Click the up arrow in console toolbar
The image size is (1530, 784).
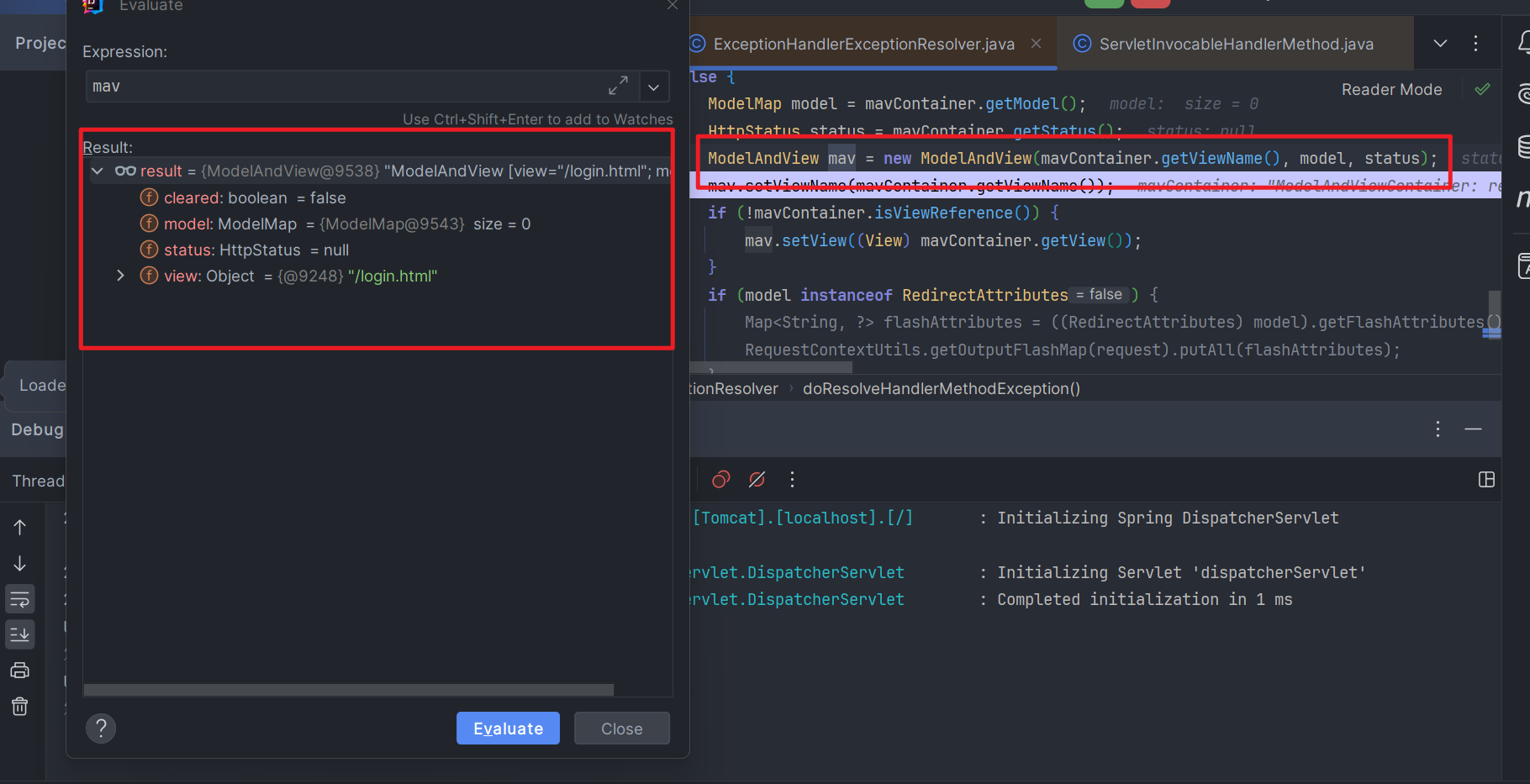click(20, 527)
